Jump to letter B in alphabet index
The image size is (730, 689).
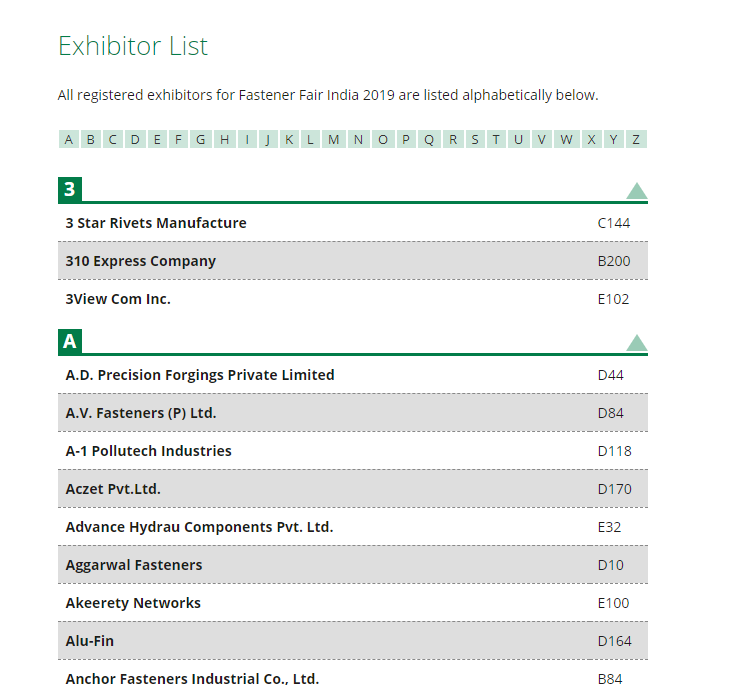(x=91, y=139)
